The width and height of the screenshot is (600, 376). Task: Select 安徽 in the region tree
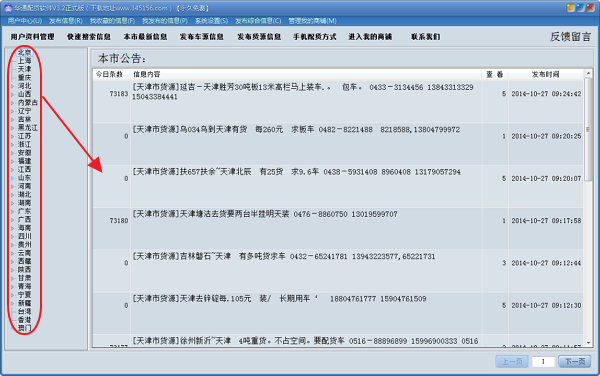24,153
